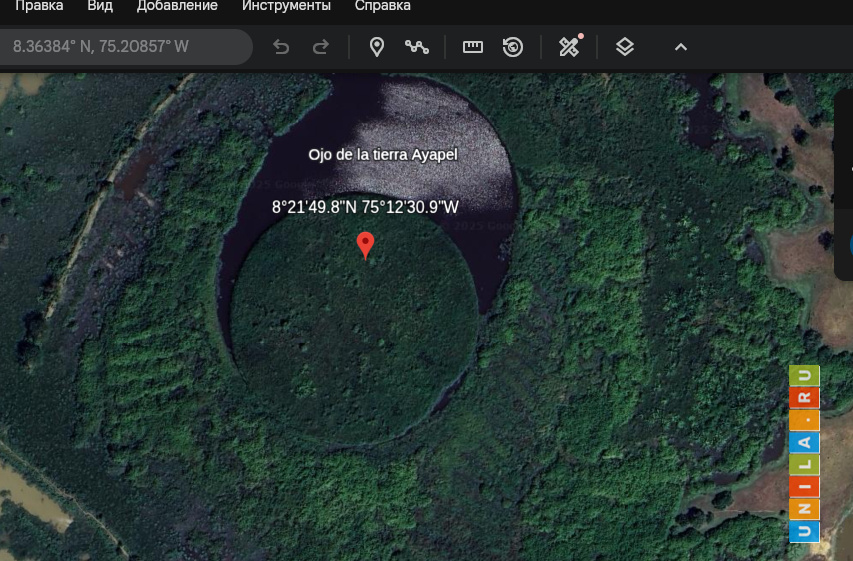Click the UNILA.RU colored watermark logo
Image resolution: width=853 pixels, height=561 pixels.
(x=804, y=454)
